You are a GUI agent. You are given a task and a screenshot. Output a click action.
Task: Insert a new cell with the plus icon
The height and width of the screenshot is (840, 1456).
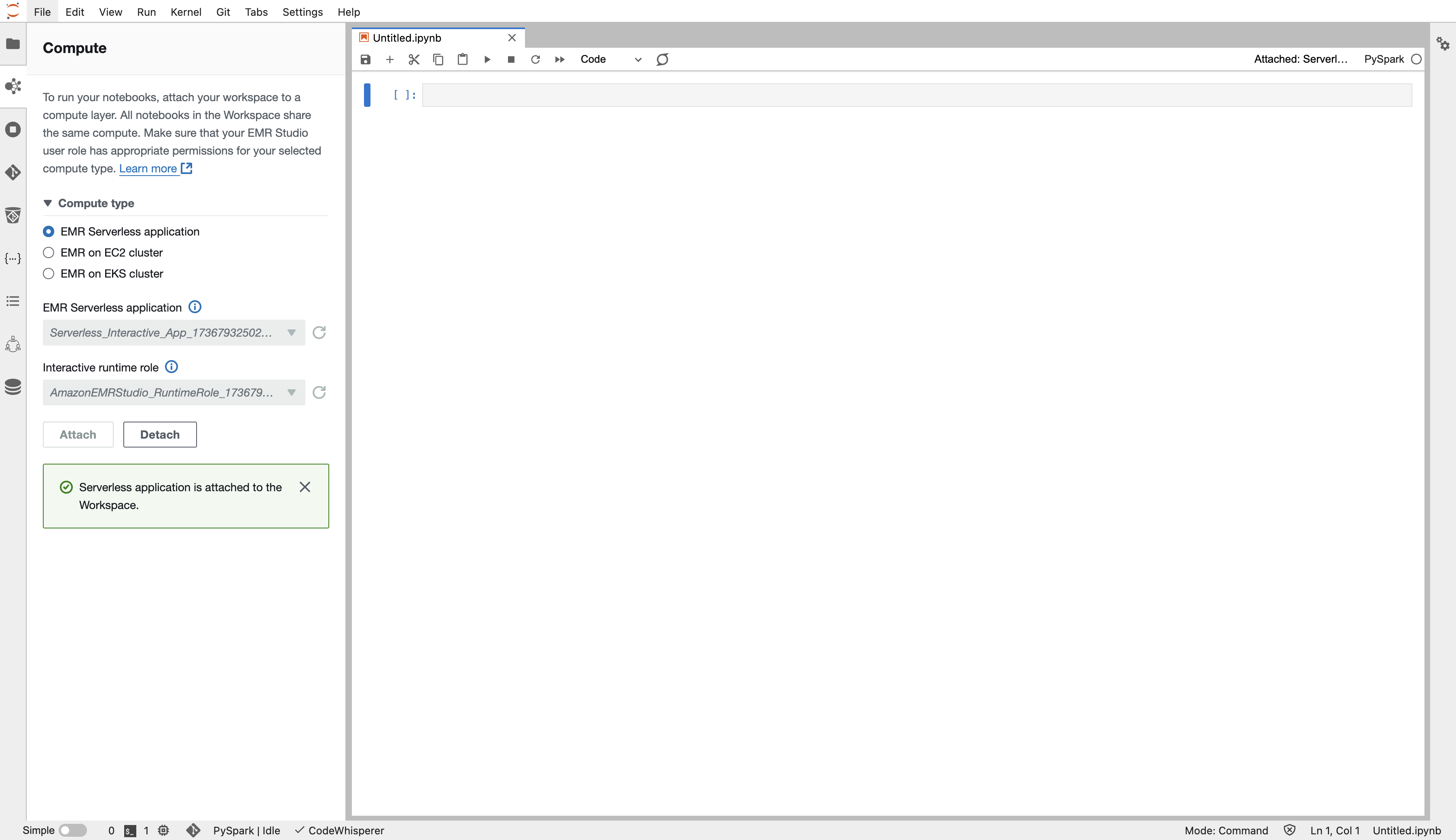[x=390, y=59]
